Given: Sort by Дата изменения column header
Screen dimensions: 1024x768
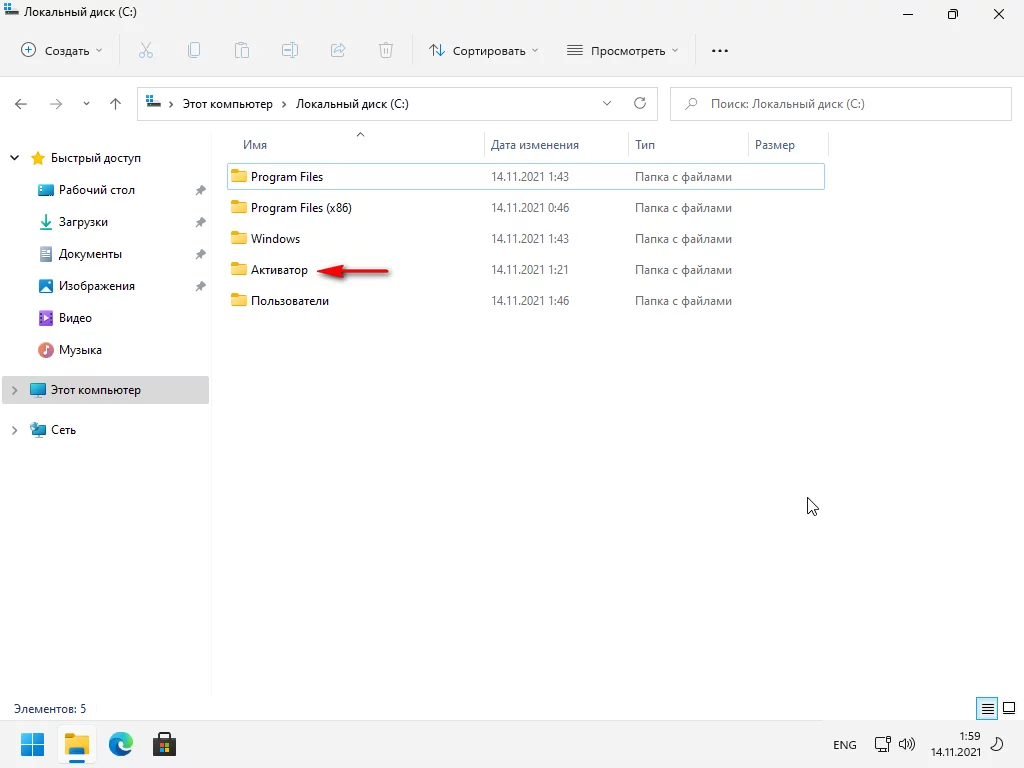Looking at the screenshot, I should coord(535,145).
